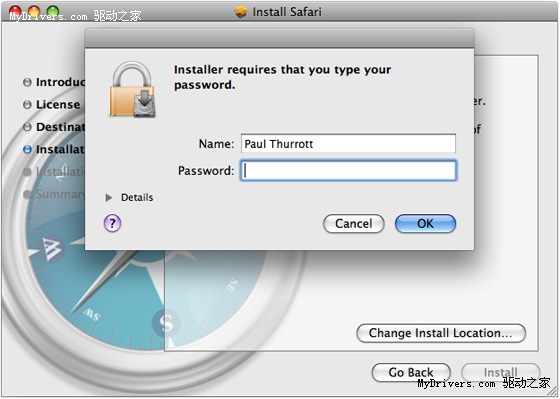This screenshot has height=399, width=560.
Task: Click the Install Safari title text
Action: 287,12
